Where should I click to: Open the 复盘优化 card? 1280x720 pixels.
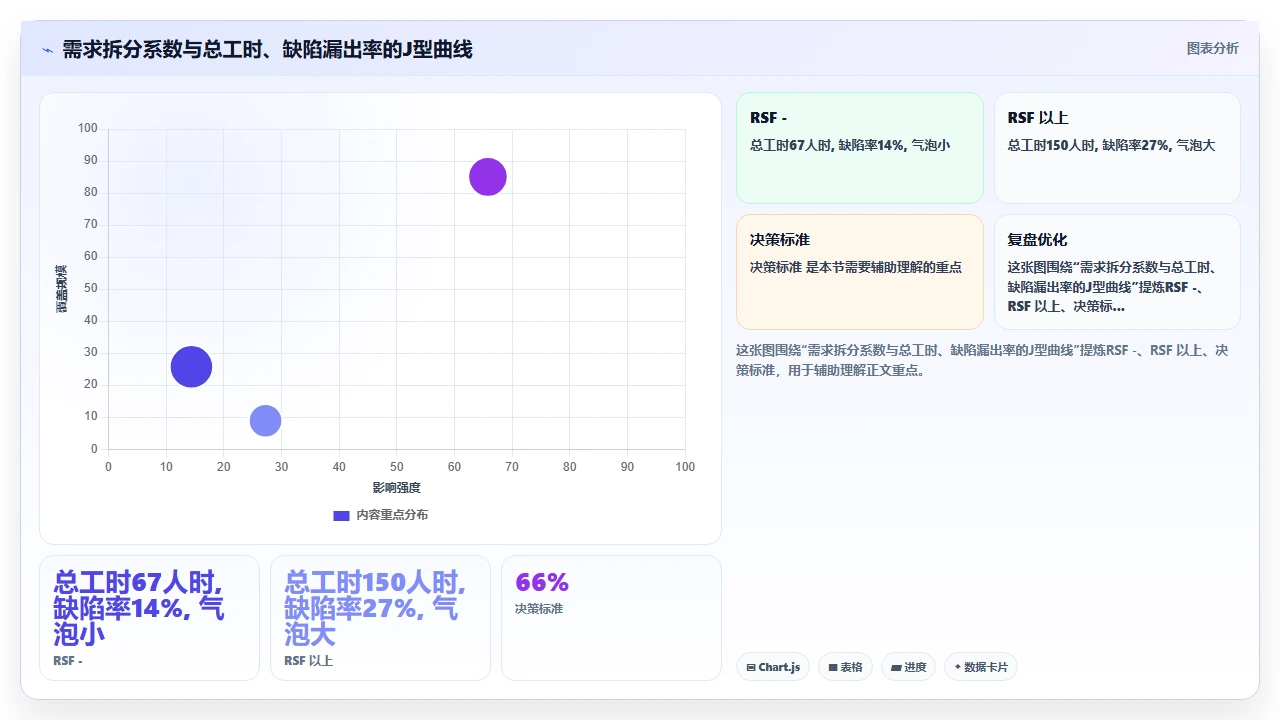1117,272
